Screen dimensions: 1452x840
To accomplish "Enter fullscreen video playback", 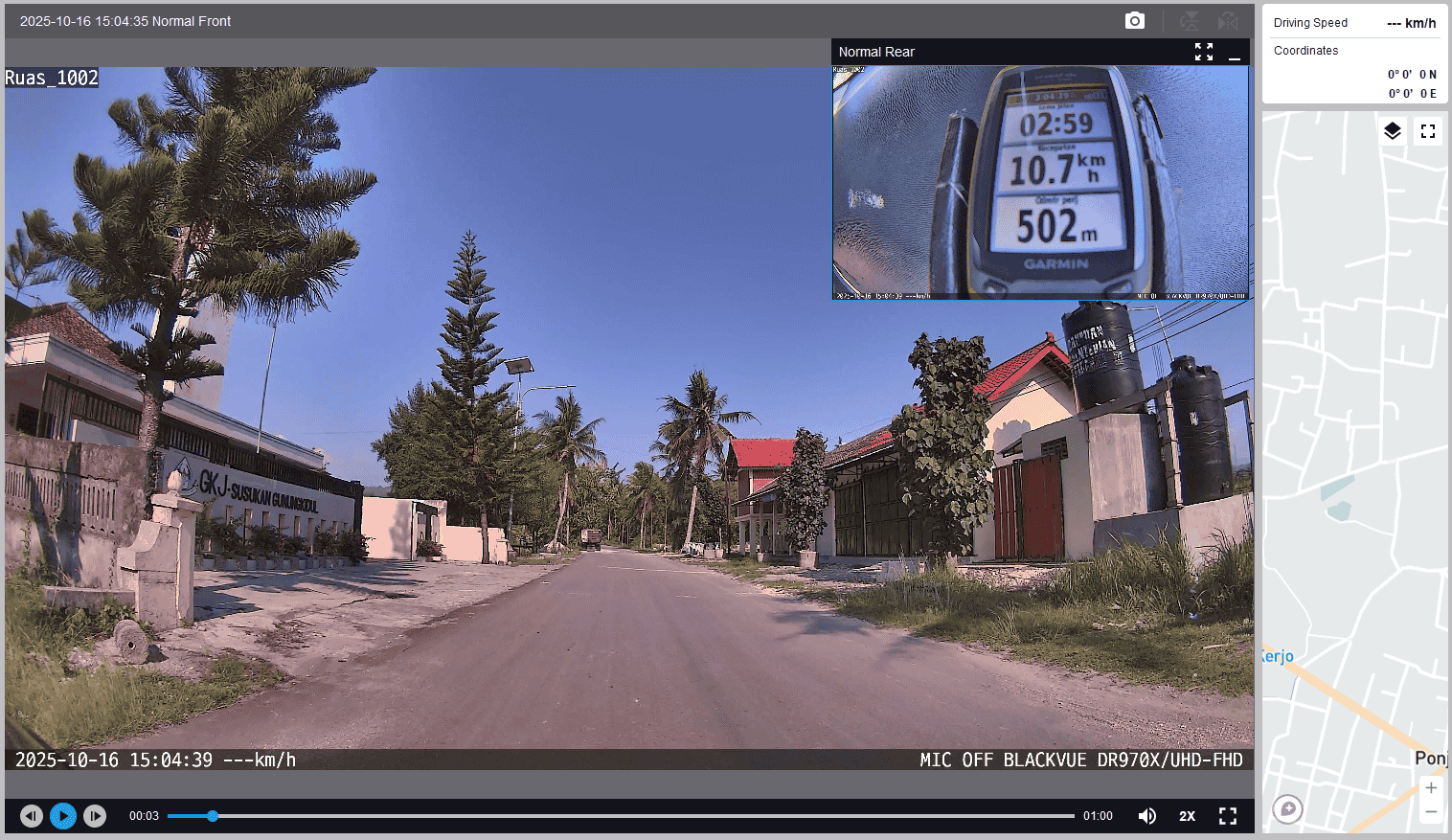I will pos(1228,816).
